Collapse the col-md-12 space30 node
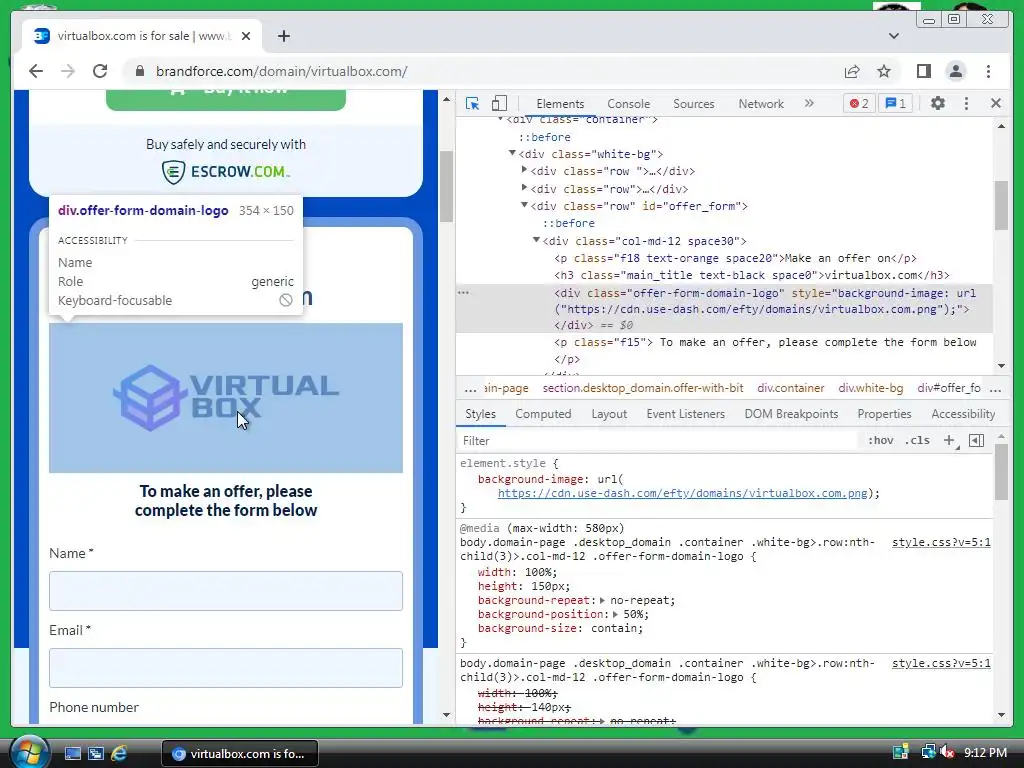This screenshot has height=768, width=1024. (536, 240)
